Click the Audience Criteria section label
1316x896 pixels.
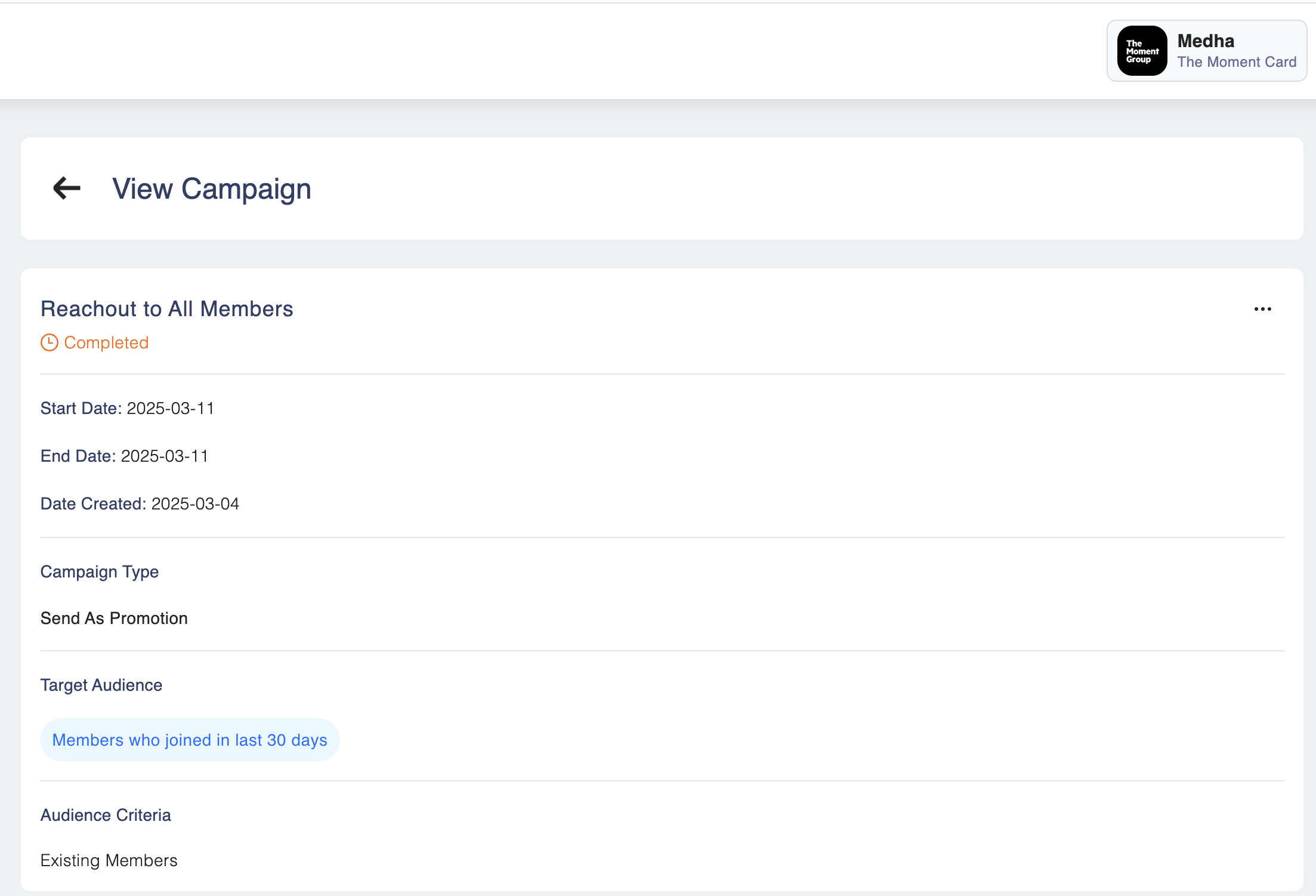(106, 815)
